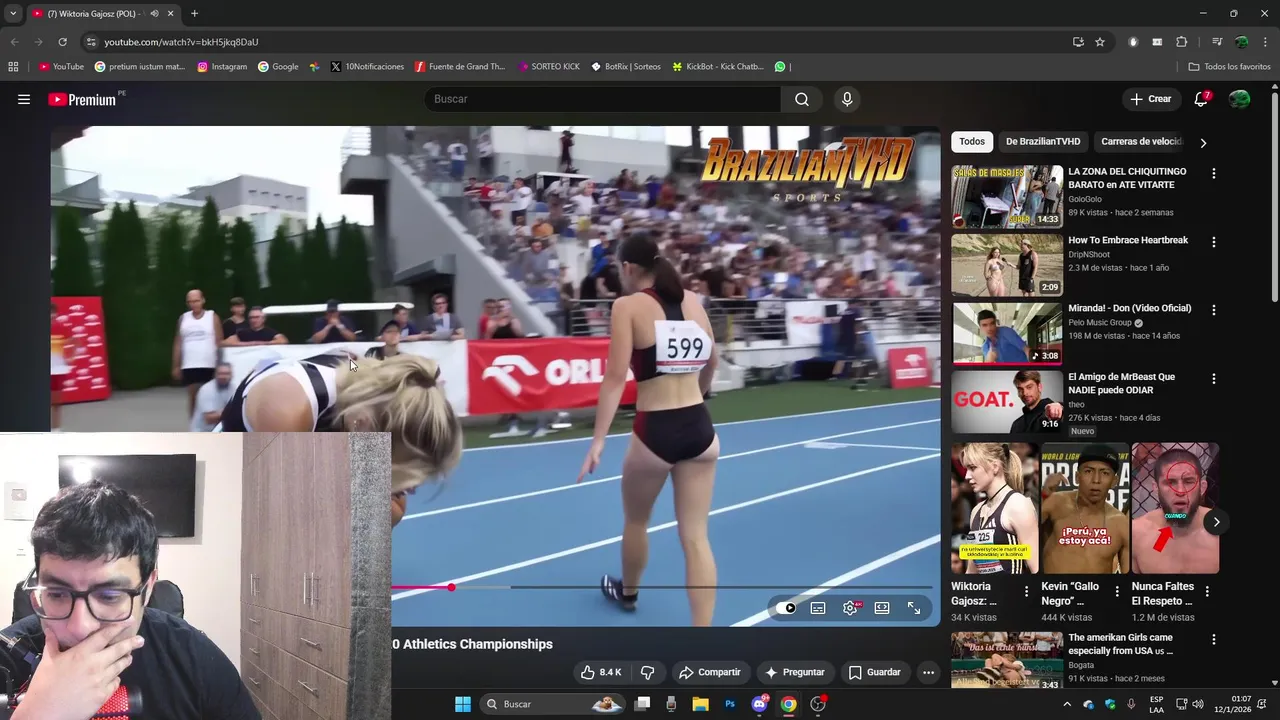Open more actions ellipsis under video

928,672
